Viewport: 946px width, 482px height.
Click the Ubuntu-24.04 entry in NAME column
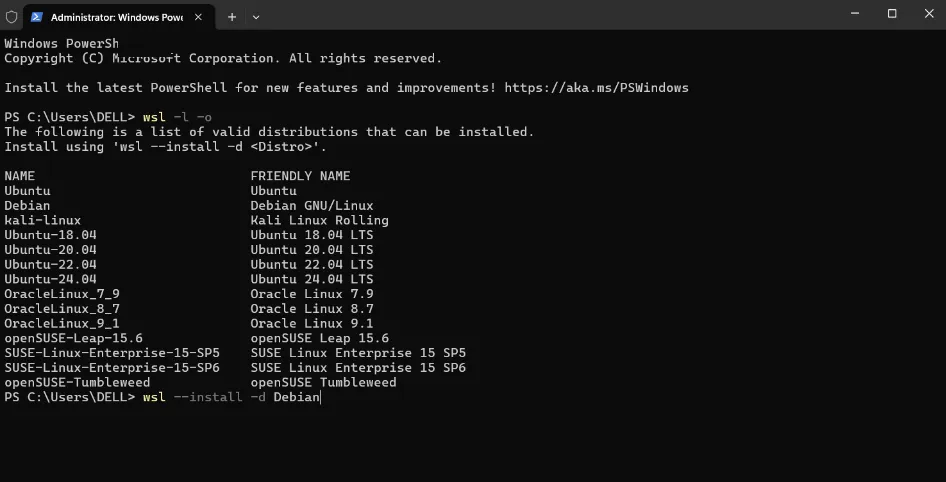(50, 279)
